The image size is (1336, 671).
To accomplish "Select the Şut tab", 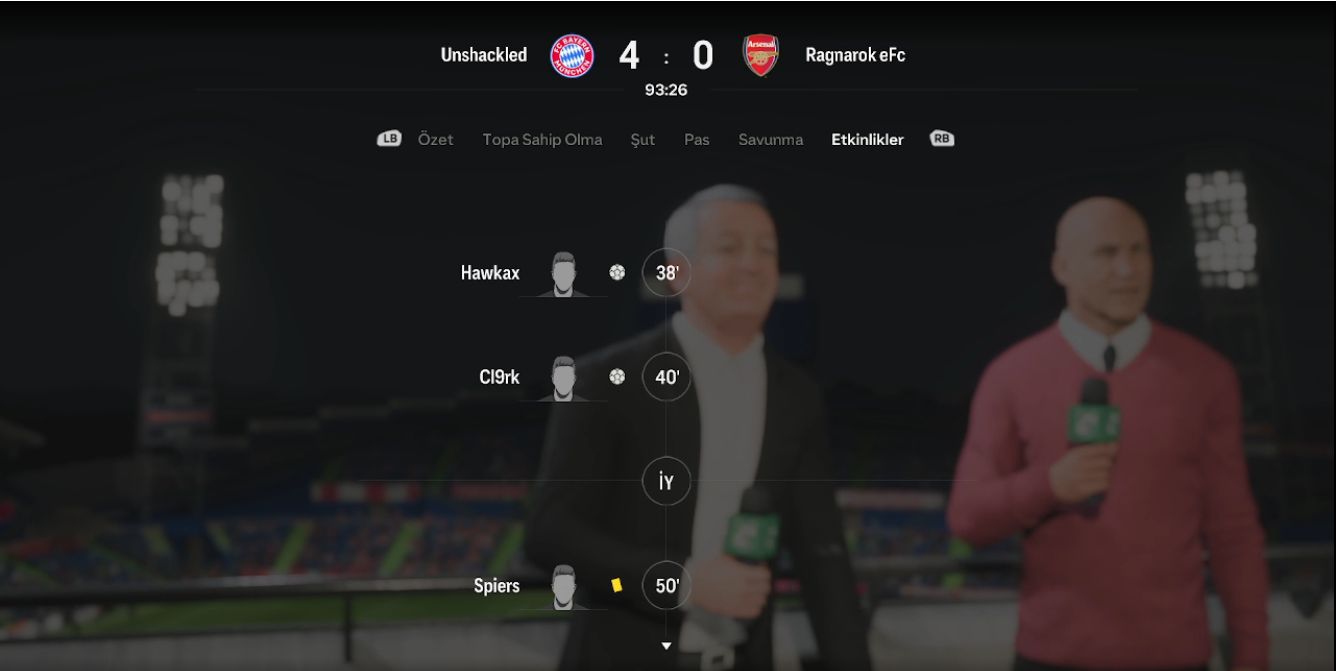I will (643, 140).
